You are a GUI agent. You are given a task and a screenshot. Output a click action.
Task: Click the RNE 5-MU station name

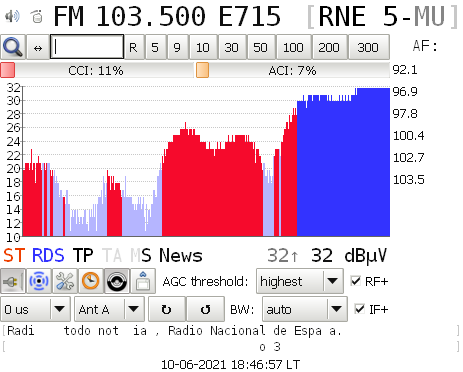(x=382, y=16)
